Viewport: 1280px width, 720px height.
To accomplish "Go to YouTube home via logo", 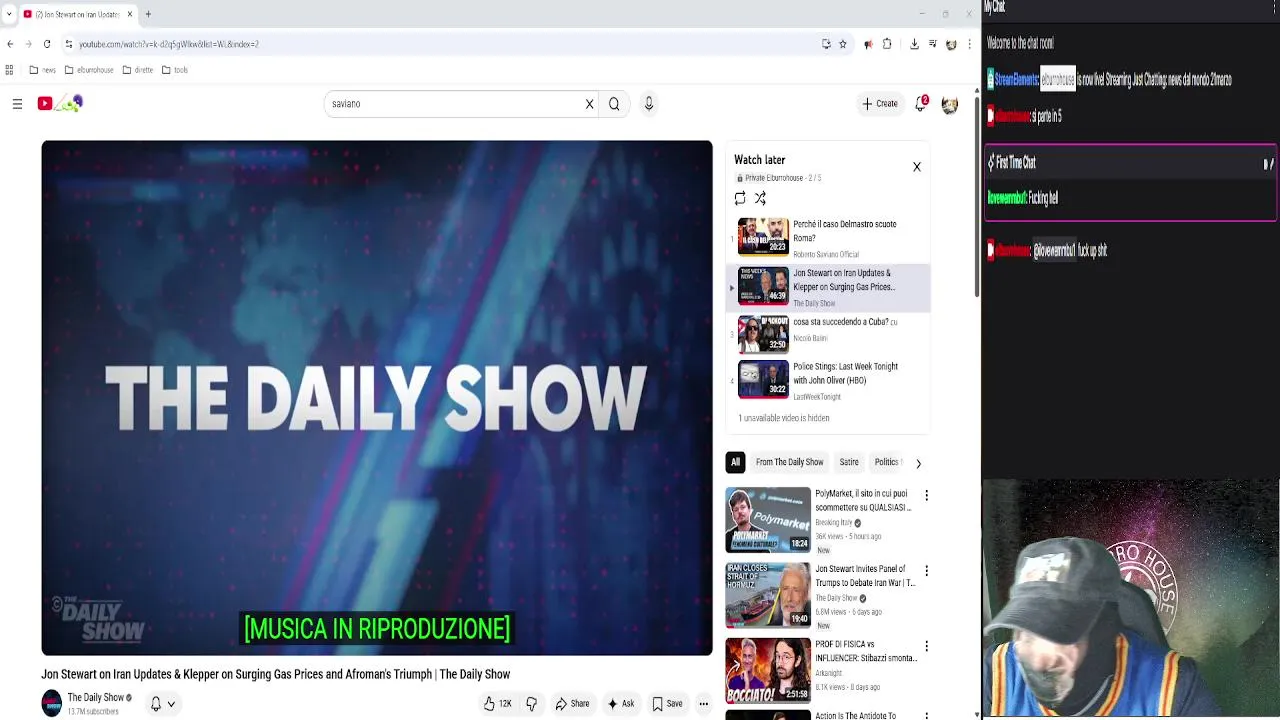I will coord(60,103).
